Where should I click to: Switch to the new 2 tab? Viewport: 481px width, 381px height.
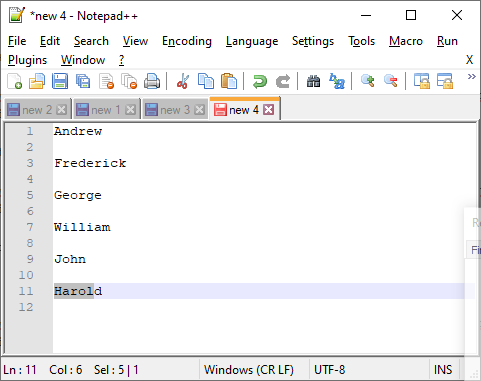pyautogui.click(x=37, y=110)
